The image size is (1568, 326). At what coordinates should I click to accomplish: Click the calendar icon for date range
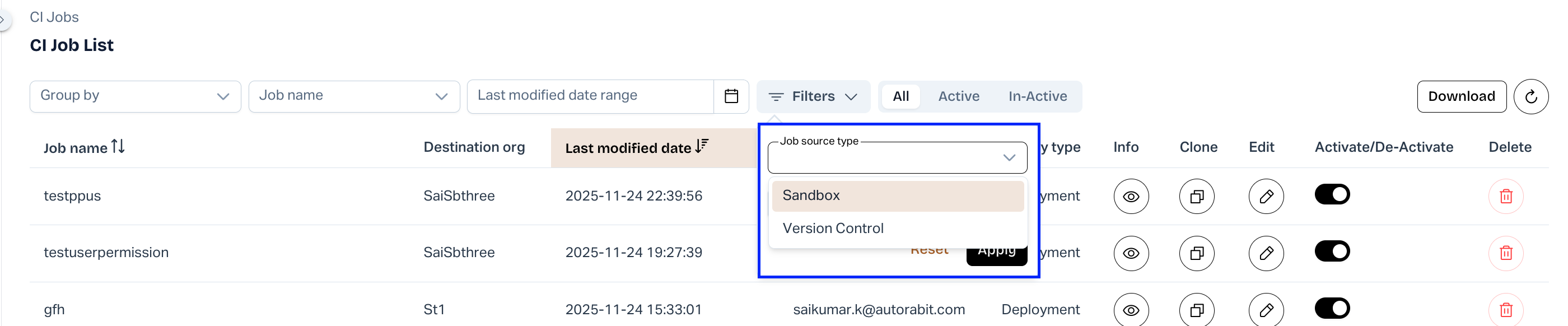coord(731,96)
